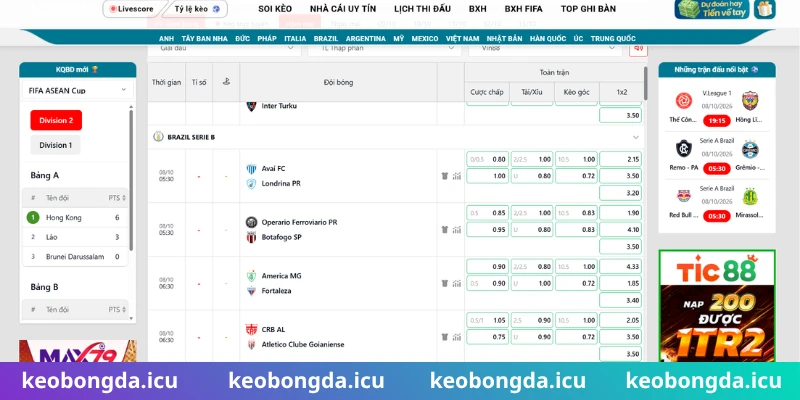Click the Botafogo SP team logo
The width and height of the screenshot is (800, 400).
251,237
